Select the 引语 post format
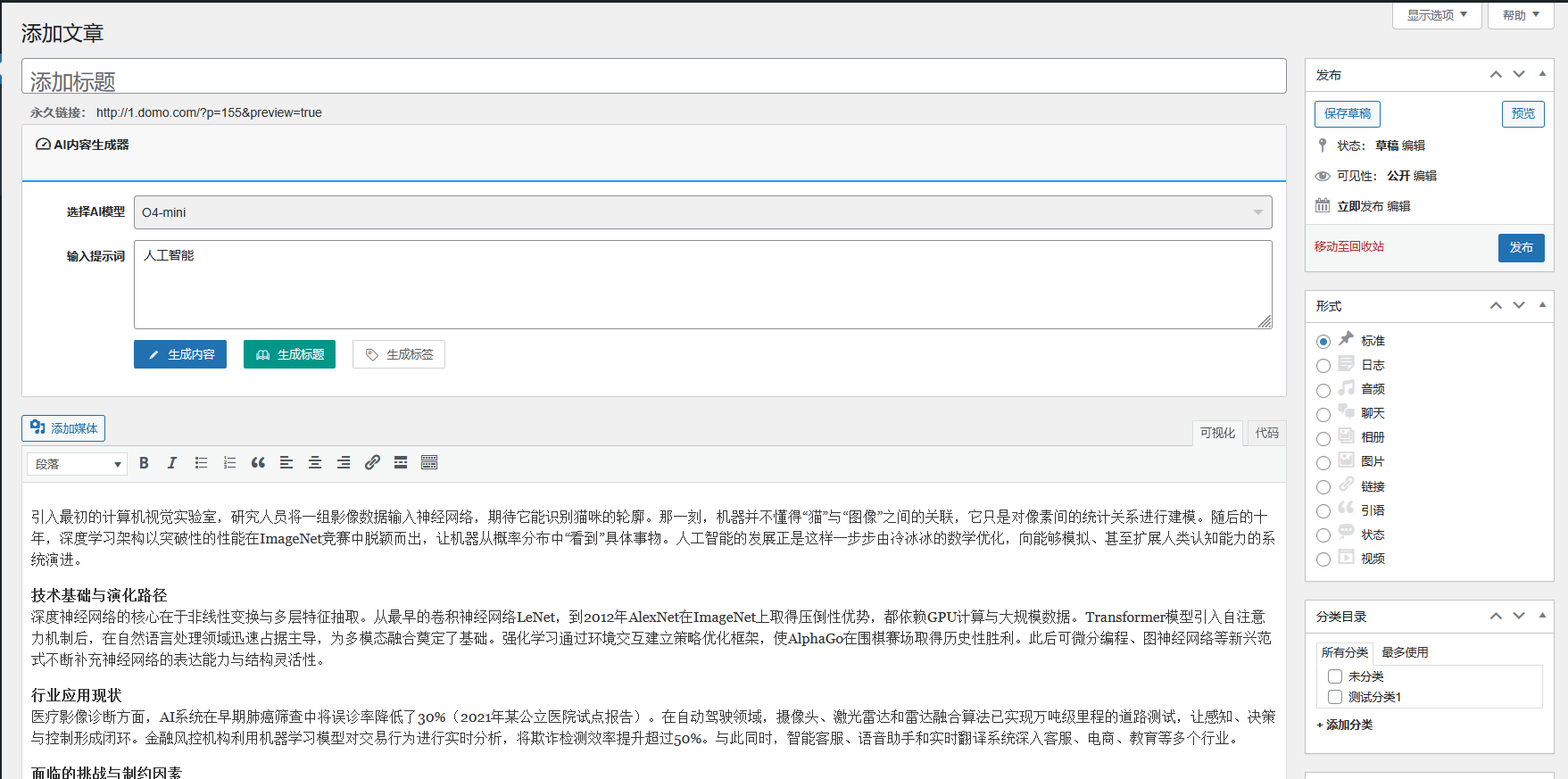 coord(1323,511)
